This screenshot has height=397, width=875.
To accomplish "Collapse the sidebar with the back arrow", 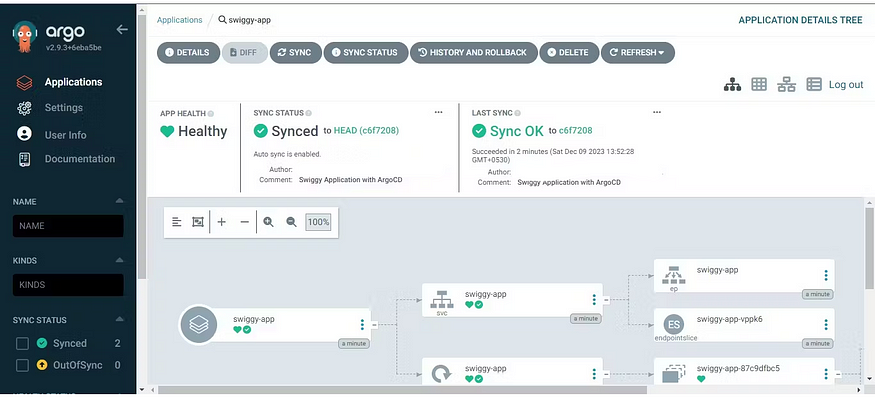I will click(x=122, y=30).
